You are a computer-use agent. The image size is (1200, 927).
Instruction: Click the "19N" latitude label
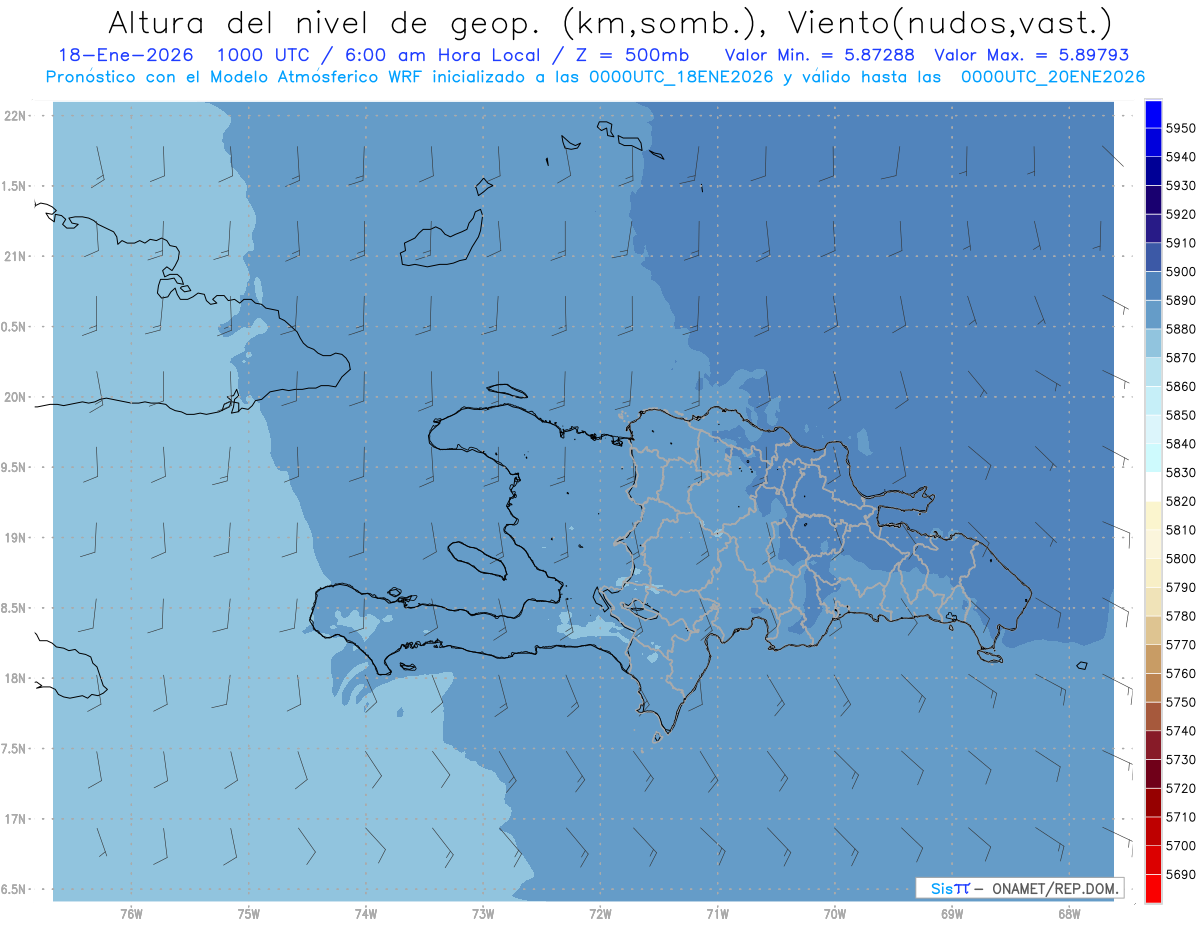click(16, 537)
